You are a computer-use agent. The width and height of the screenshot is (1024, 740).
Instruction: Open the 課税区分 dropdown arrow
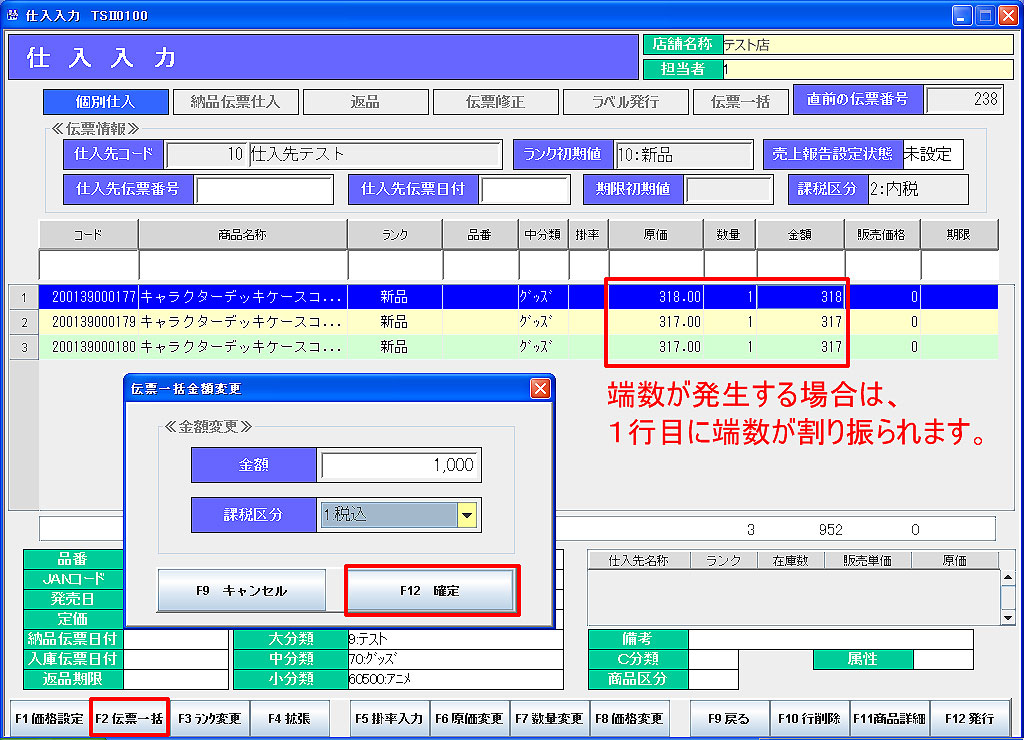click(467, 514)
